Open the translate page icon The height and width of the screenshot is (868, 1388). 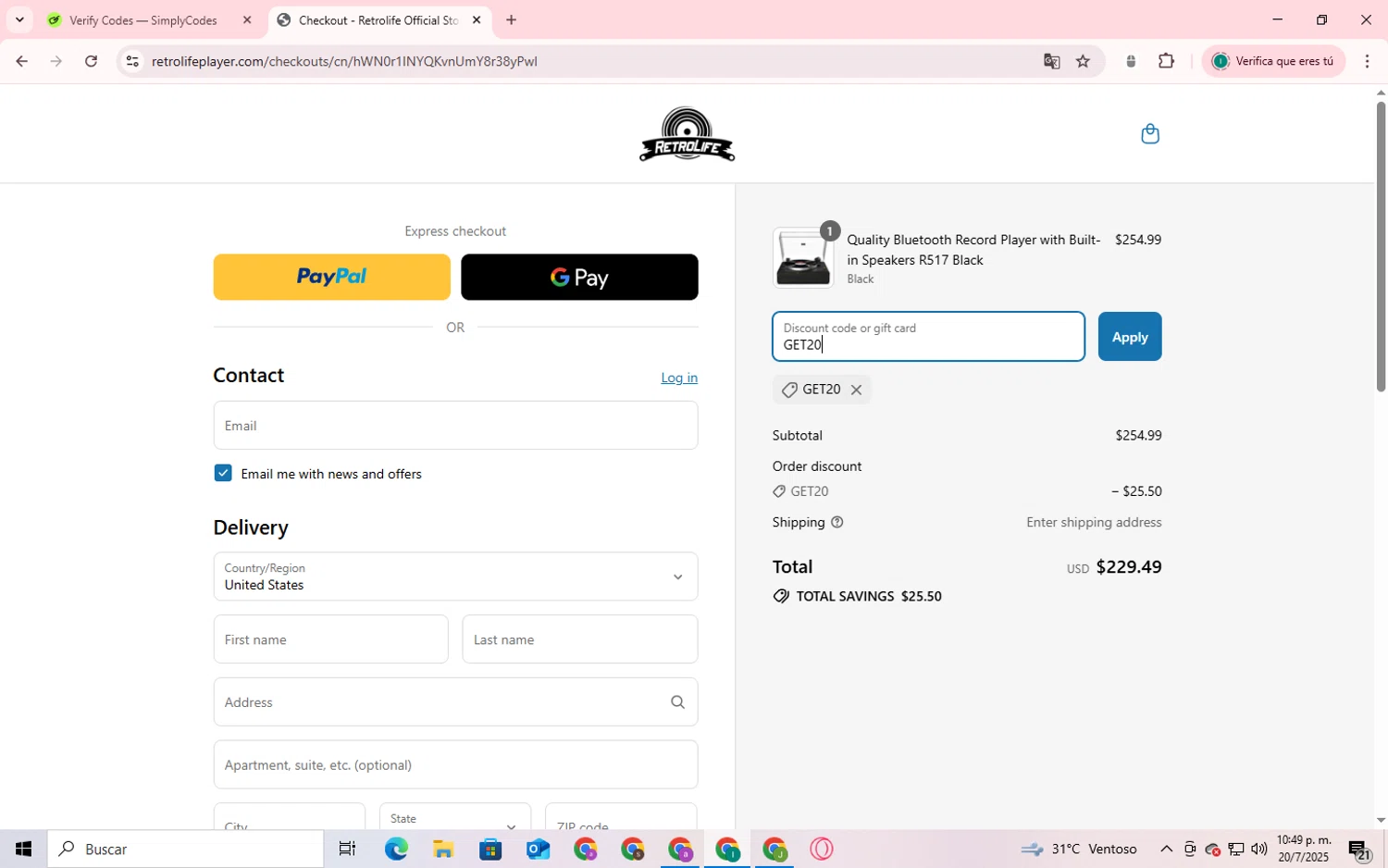click(x=1051, y=61)
